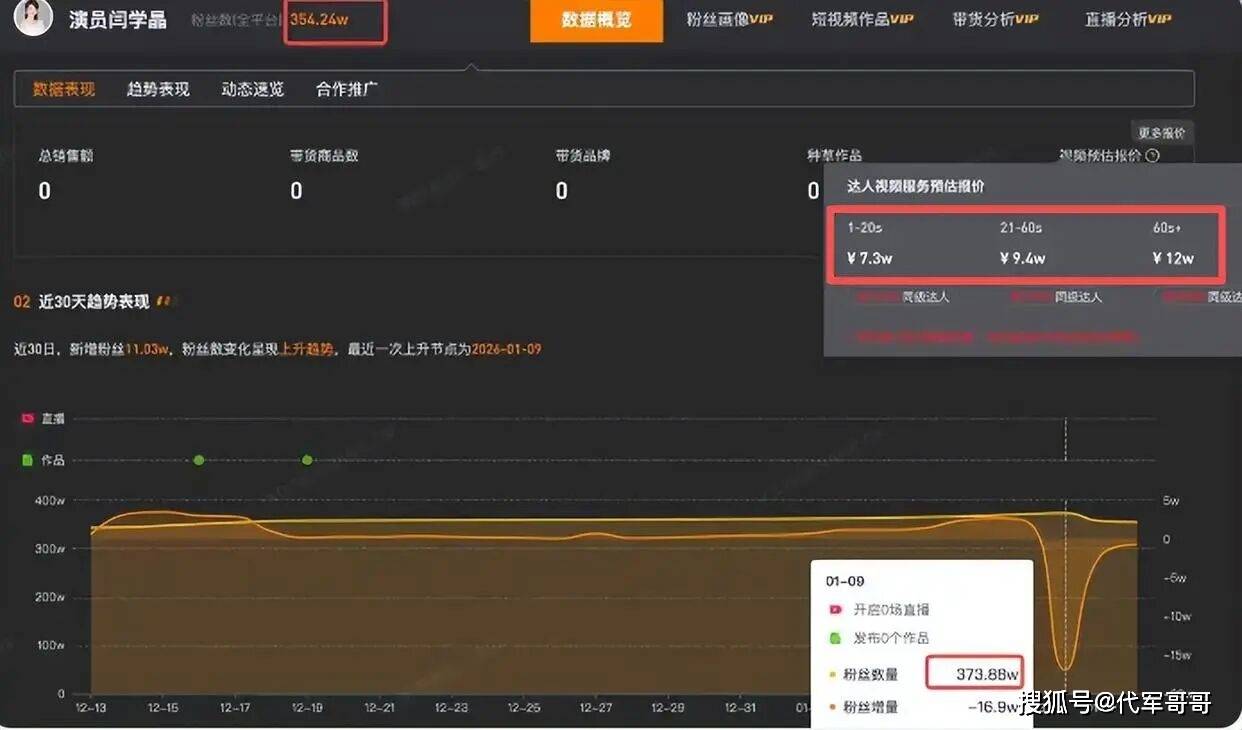Screen dimensions: 1242x730
Task: Click the 12-25 date on the chart axis
Action: (x=524, y=707)
